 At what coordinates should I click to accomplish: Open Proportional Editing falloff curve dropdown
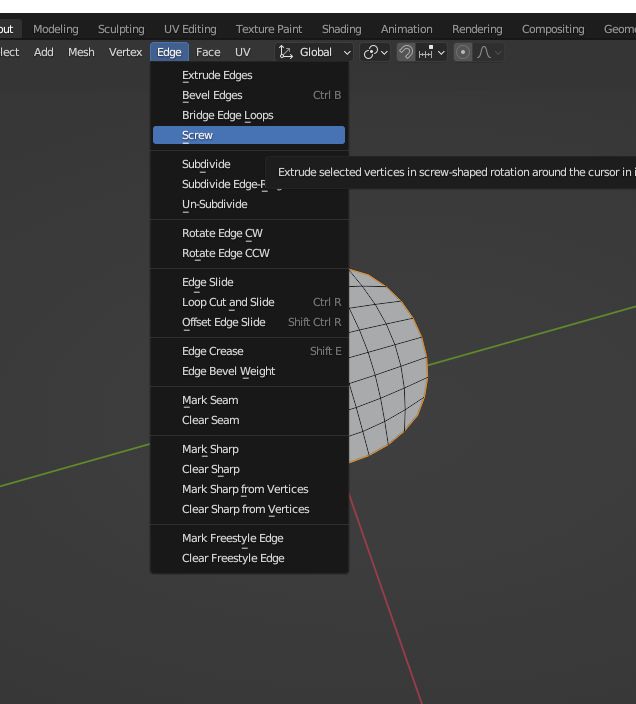click(x=488, y=53)
